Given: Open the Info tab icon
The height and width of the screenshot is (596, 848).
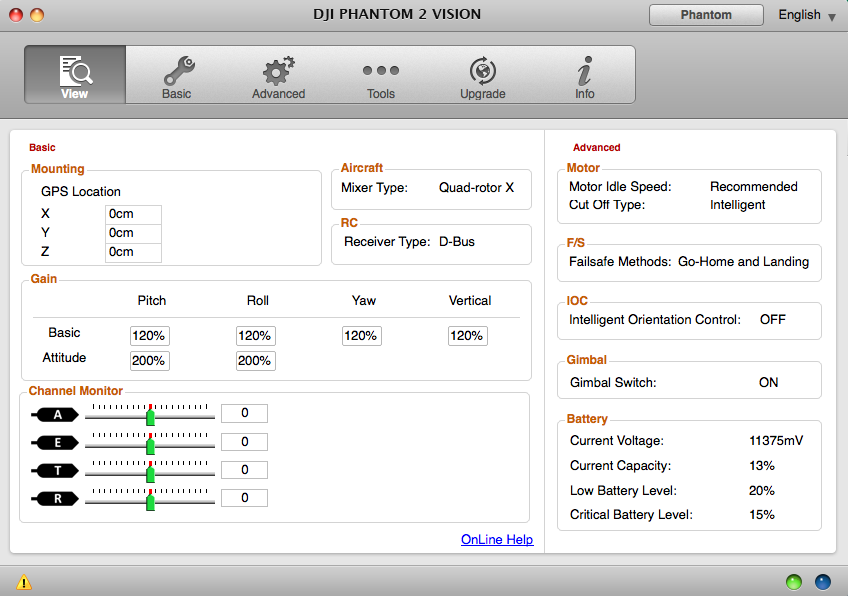Looking at the screenshot, I should [585, 71].
